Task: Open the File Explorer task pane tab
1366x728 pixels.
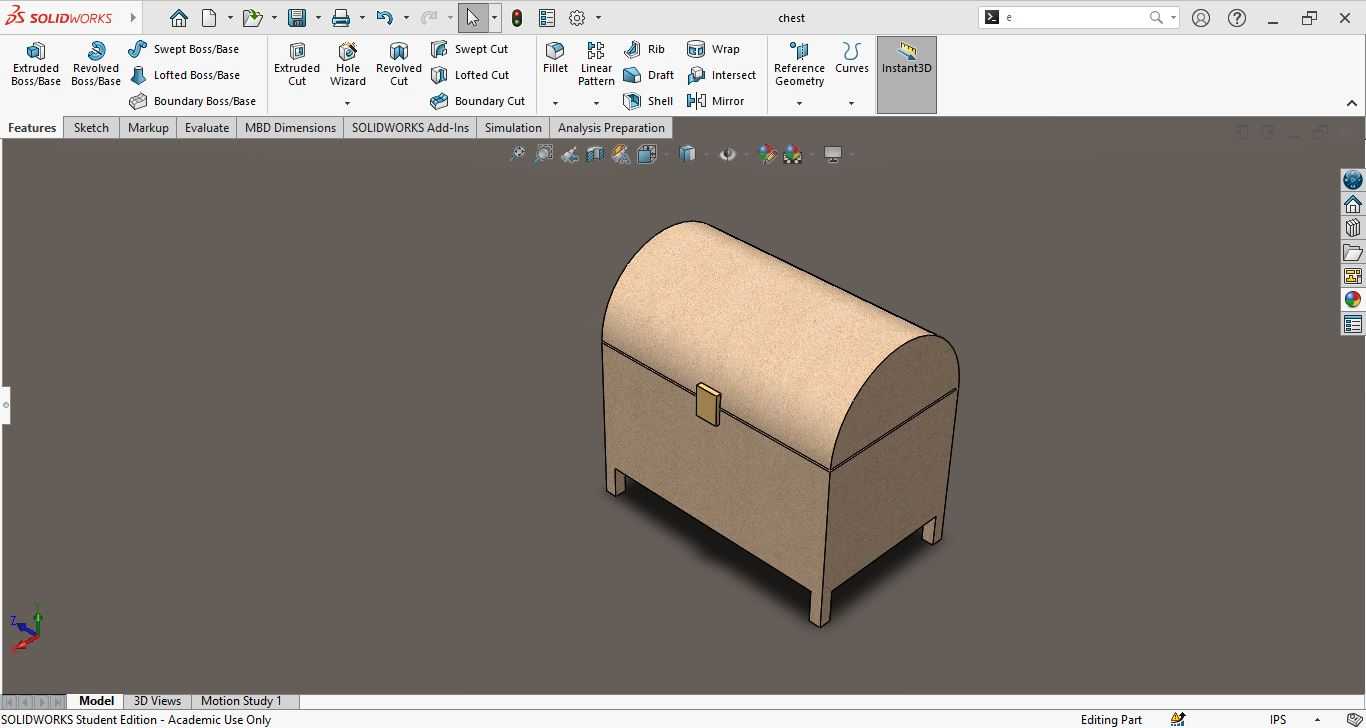Action: point(1353,252)
